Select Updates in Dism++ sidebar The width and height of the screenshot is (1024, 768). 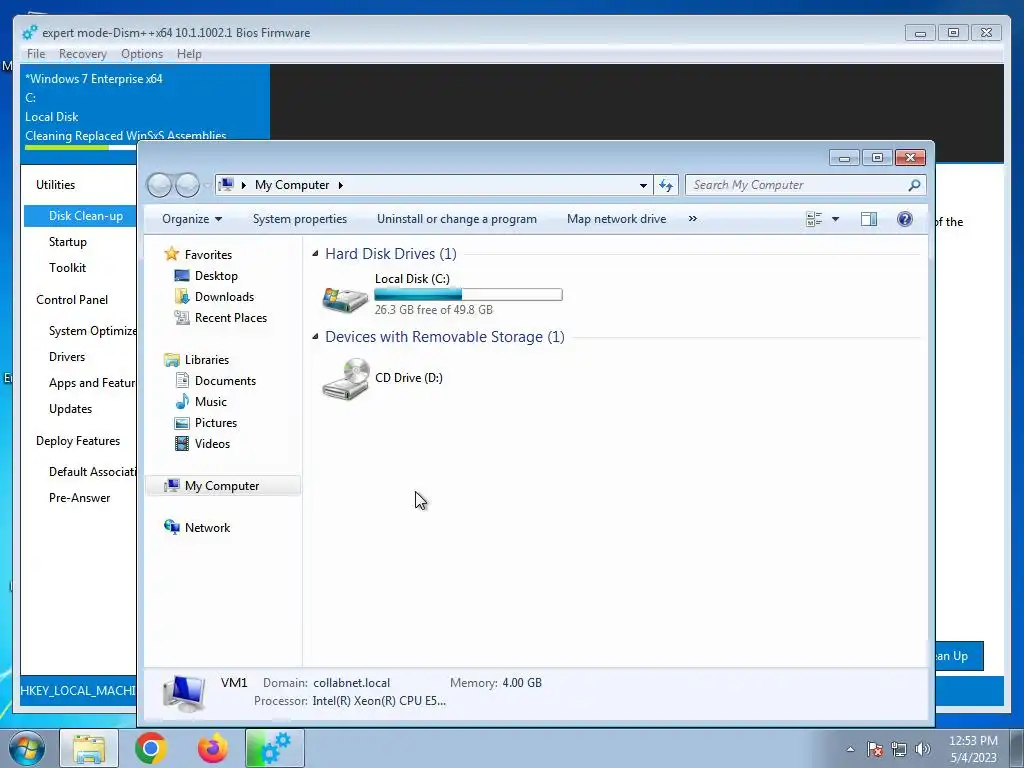coord(71,409)
